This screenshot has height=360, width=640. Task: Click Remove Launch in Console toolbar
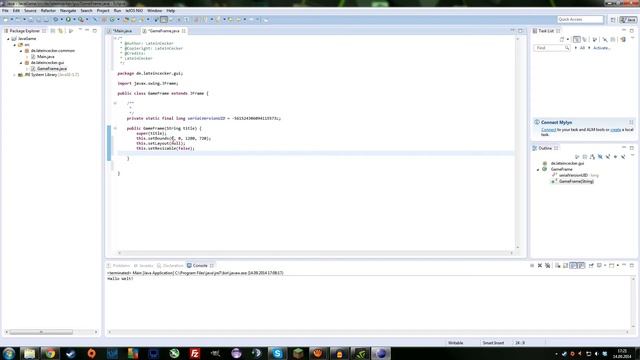pos(540,266)
